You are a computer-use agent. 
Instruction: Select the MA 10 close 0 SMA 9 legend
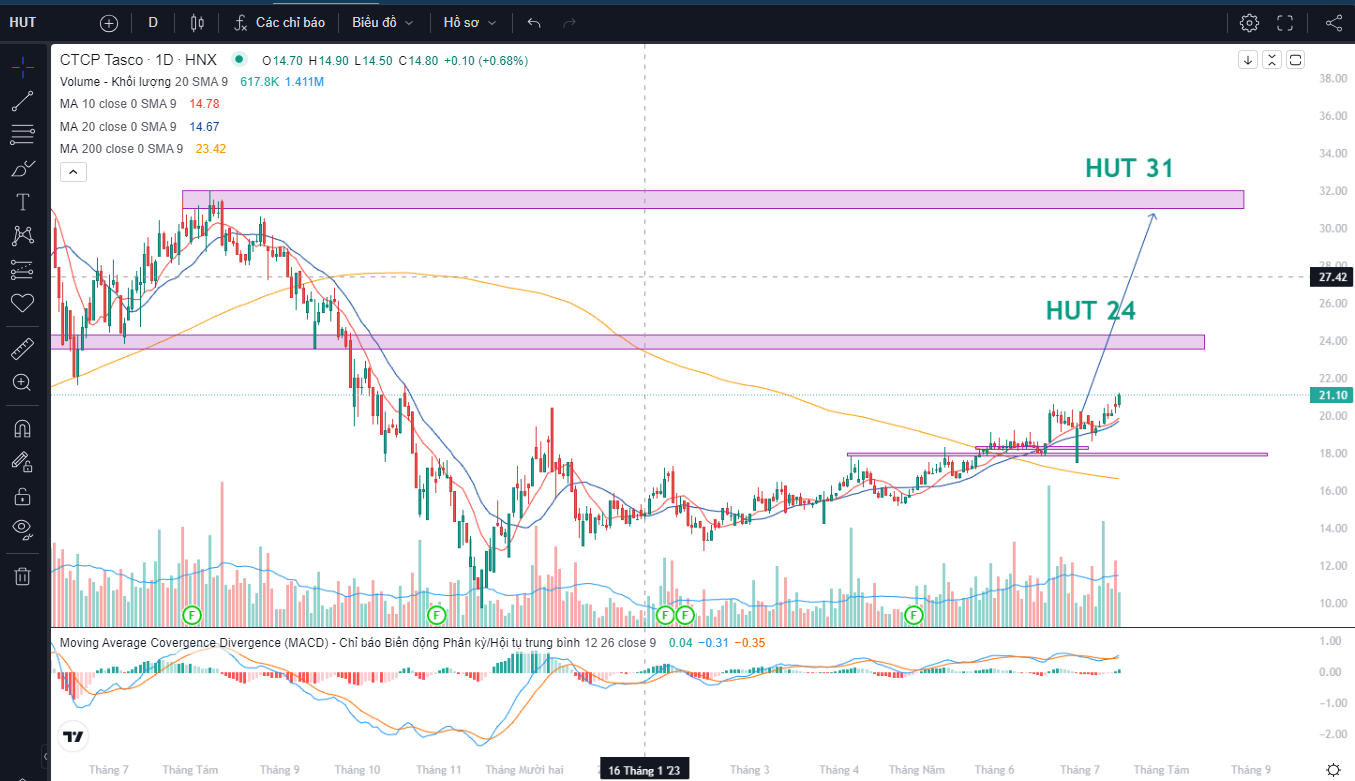(118, 104)
